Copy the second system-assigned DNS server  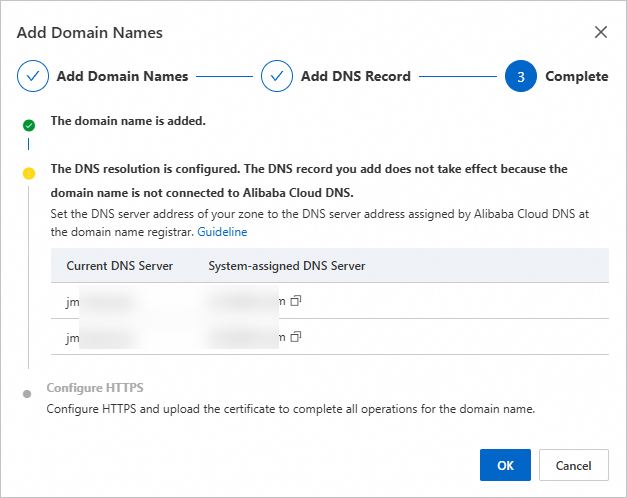click(x=295, y=337)
